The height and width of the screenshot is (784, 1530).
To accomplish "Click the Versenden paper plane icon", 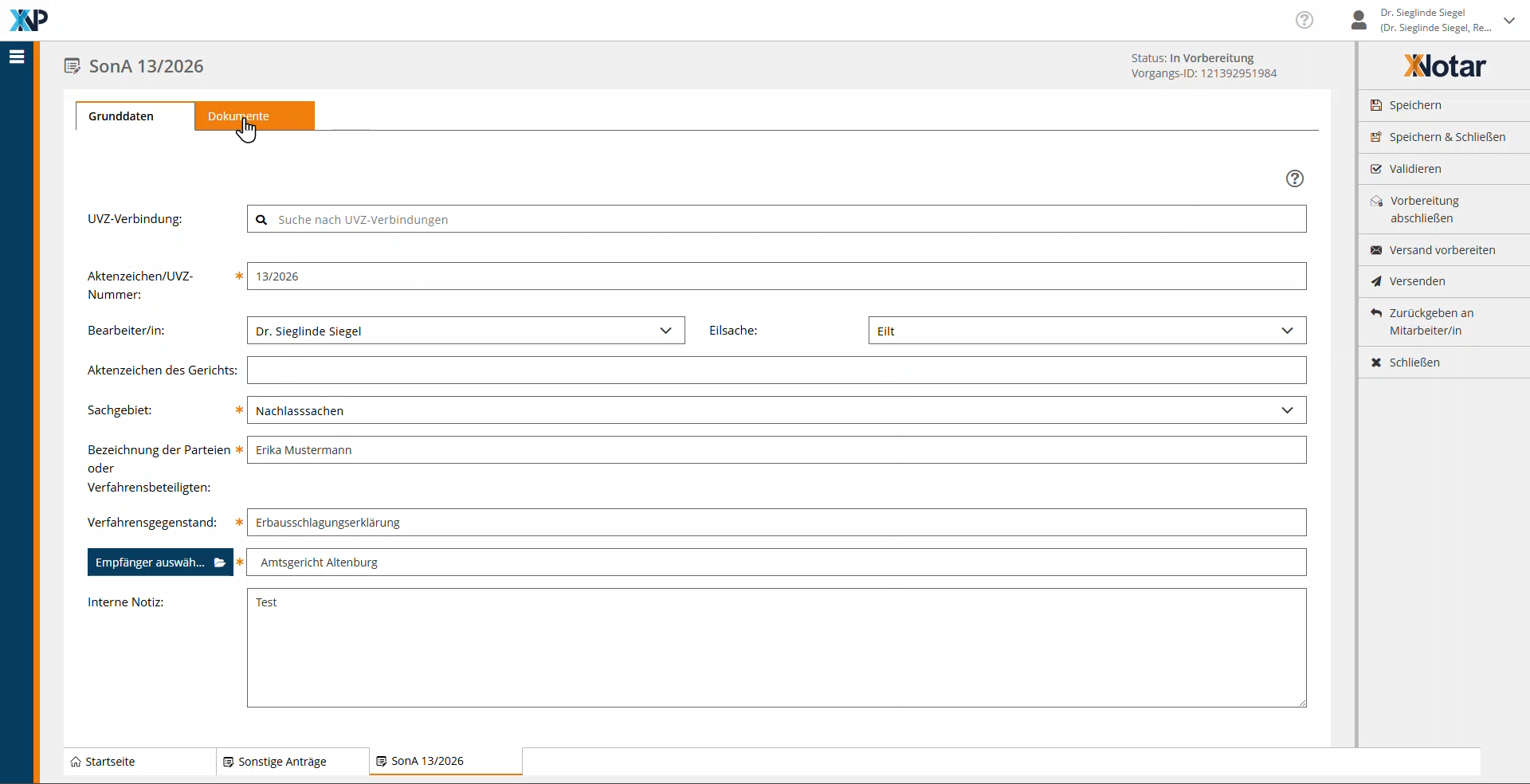I will pos(1376,281).
